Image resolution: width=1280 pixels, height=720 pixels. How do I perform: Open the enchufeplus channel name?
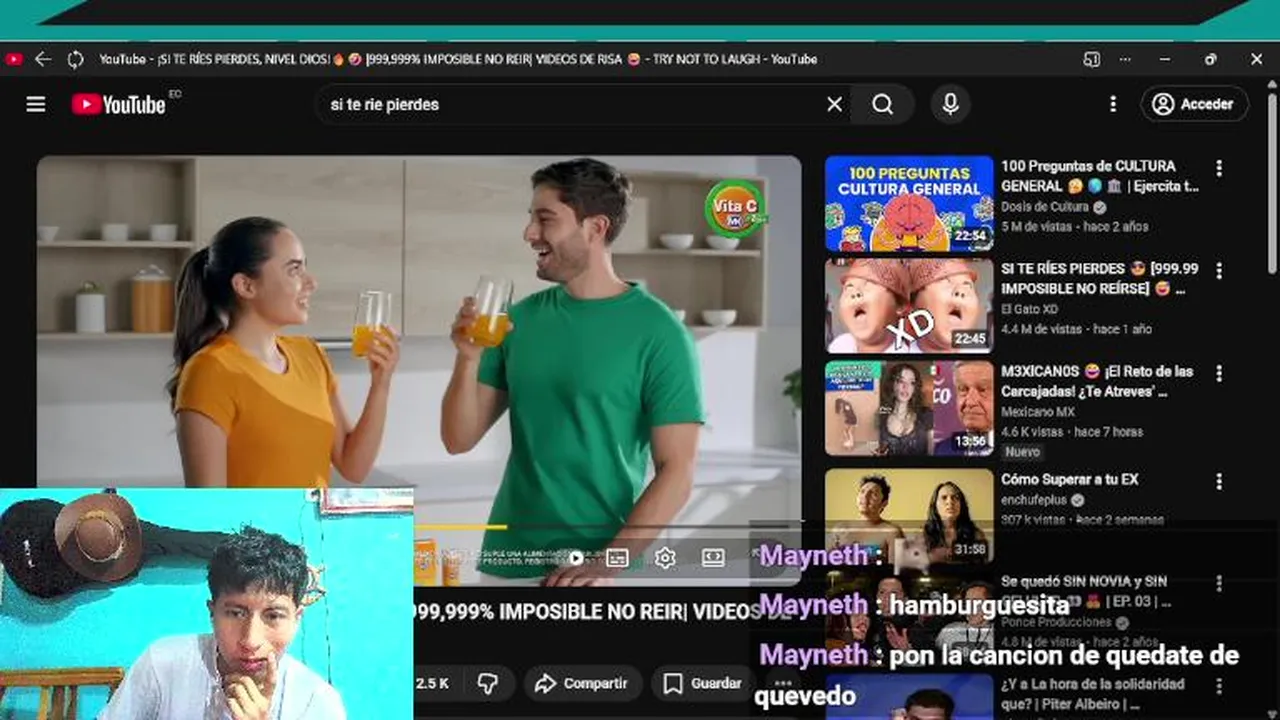pyautogui.click(x=1035, y=500)
